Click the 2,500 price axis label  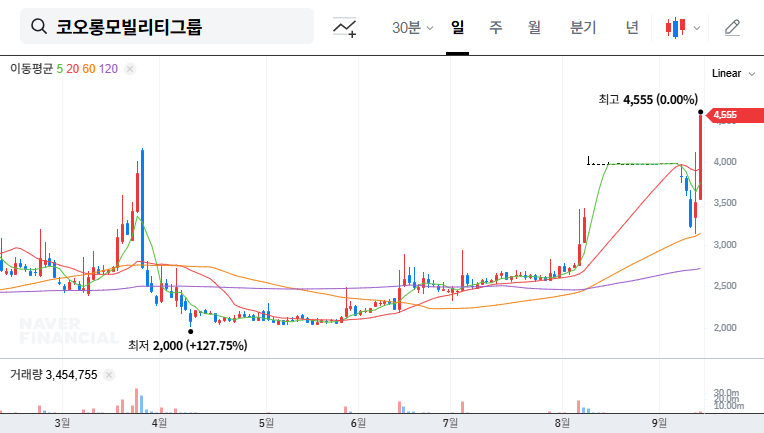(x=725, y=286)
